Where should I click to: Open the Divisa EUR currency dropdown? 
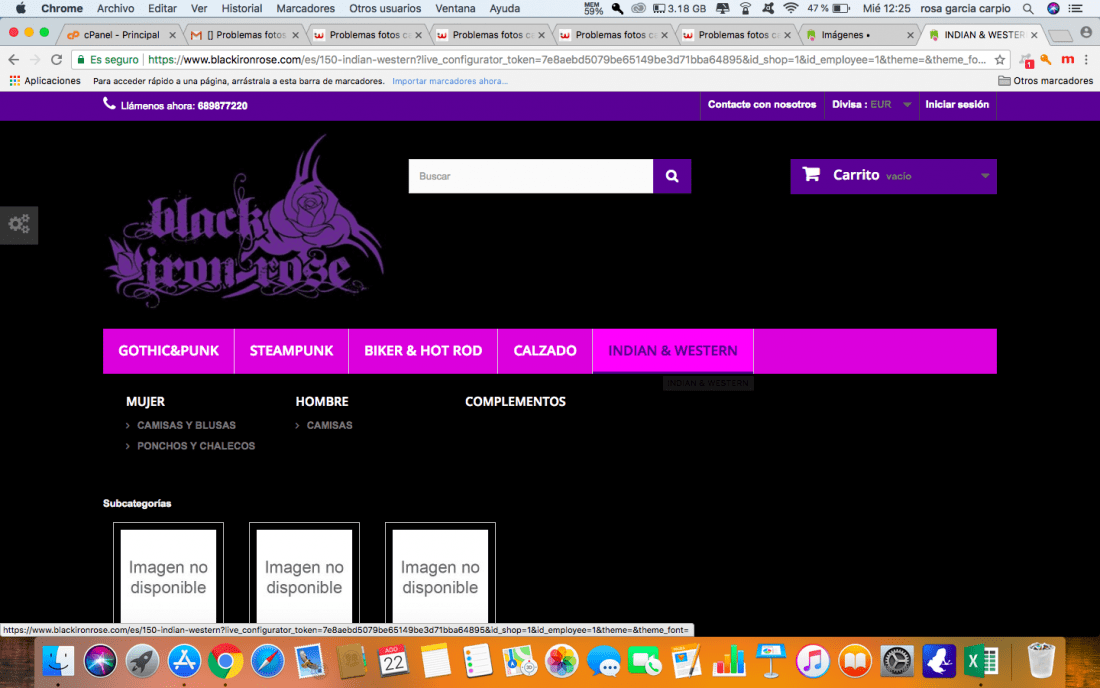click(x=871, y=104)
